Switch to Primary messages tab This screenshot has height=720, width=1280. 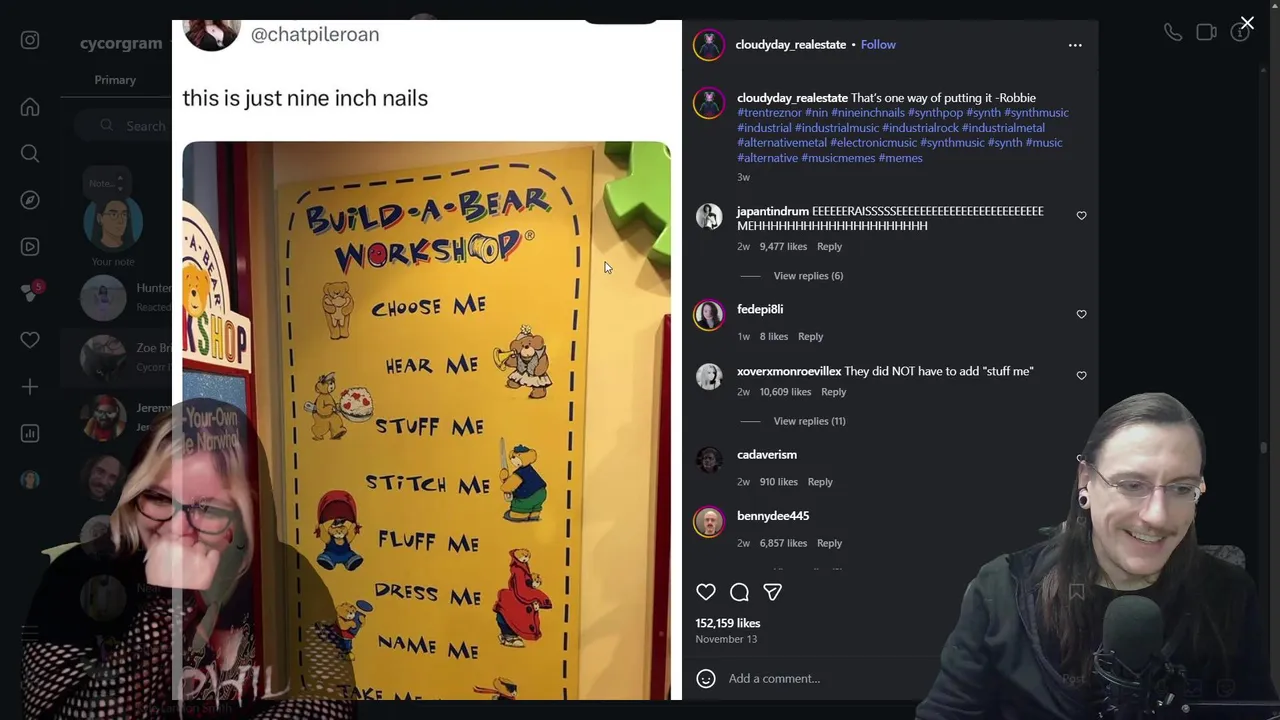(115, 80)
